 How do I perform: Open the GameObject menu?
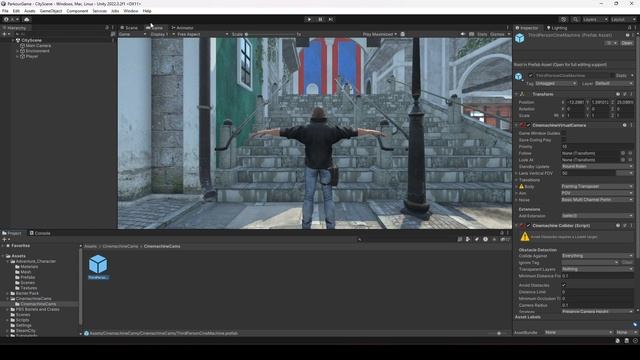(51, 11)
